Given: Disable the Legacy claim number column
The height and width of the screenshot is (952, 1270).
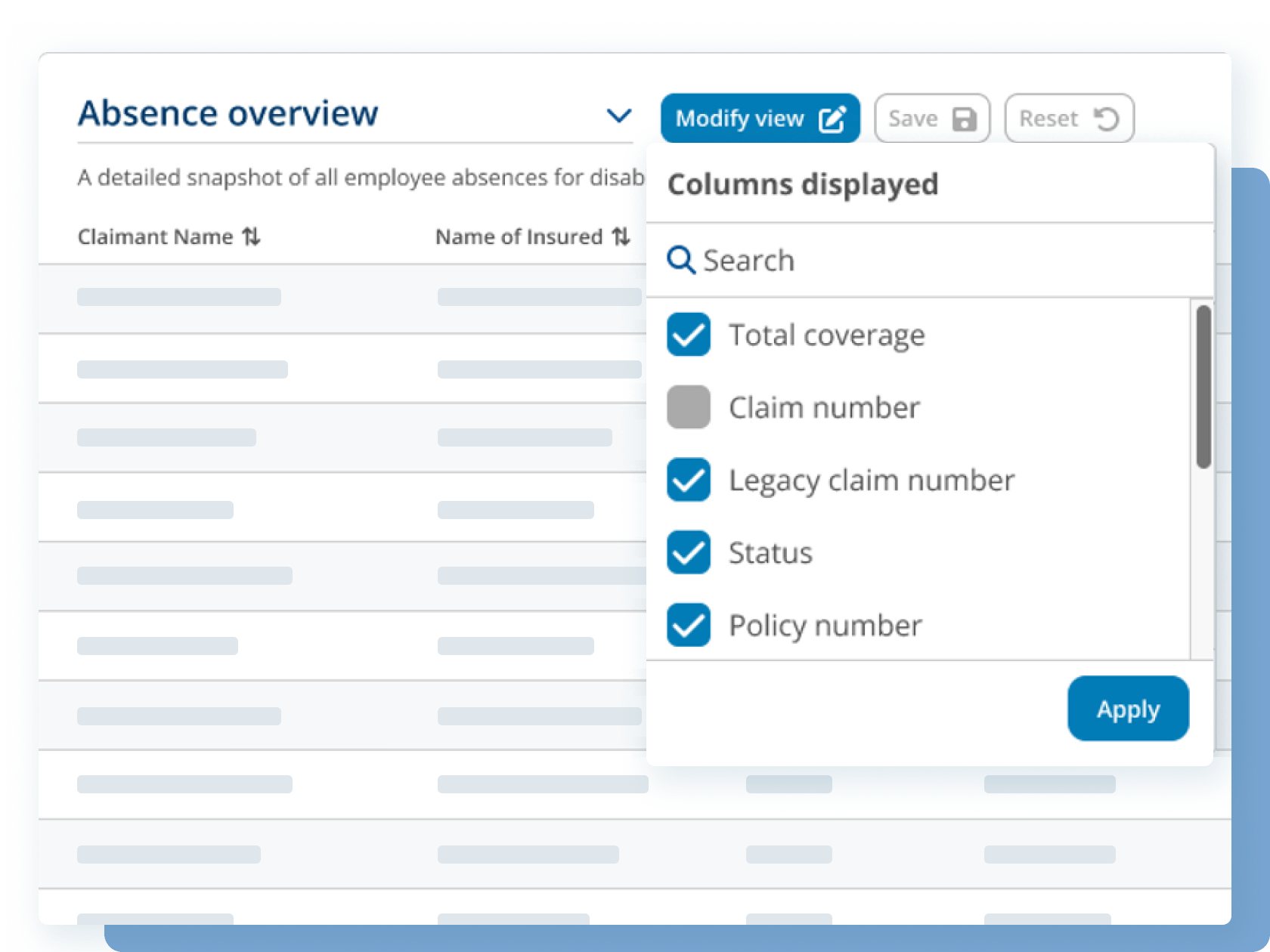Looking at the screenshot, I should (688, 480).
